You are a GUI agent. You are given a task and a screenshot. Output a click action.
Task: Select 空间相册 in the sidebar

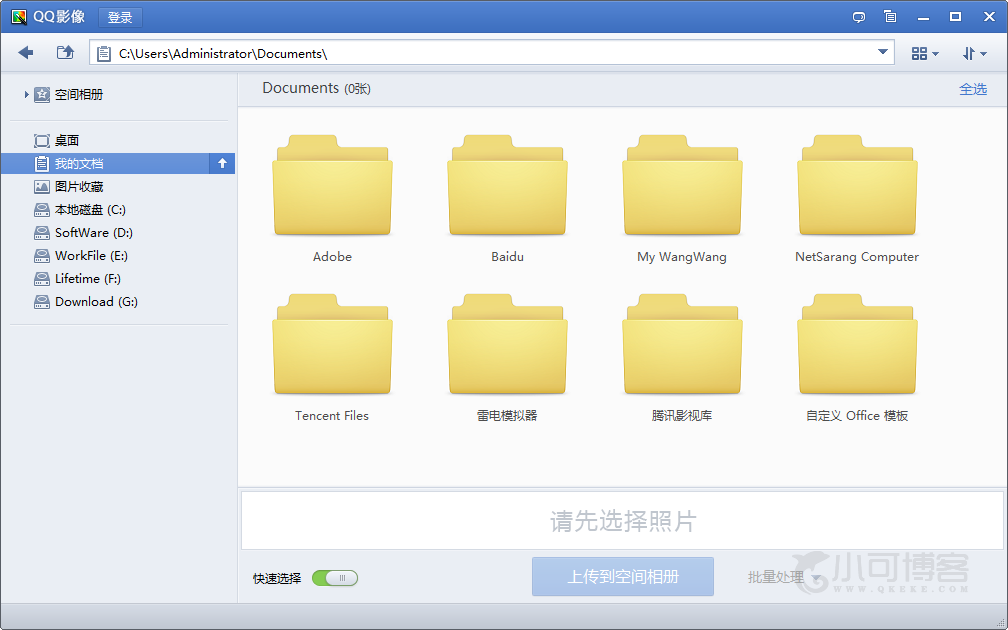coord(69,94)
